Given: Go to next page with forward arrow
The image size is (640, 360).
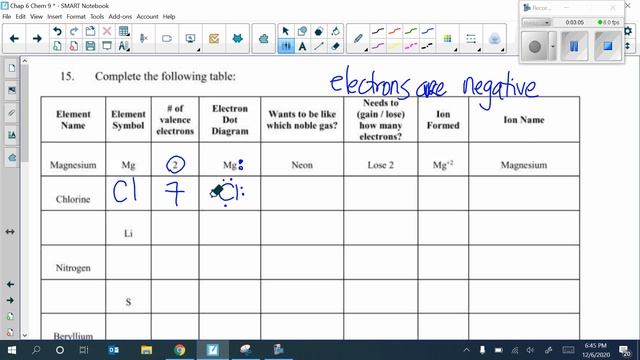Looking at the screenshot, I should [37, 38].
